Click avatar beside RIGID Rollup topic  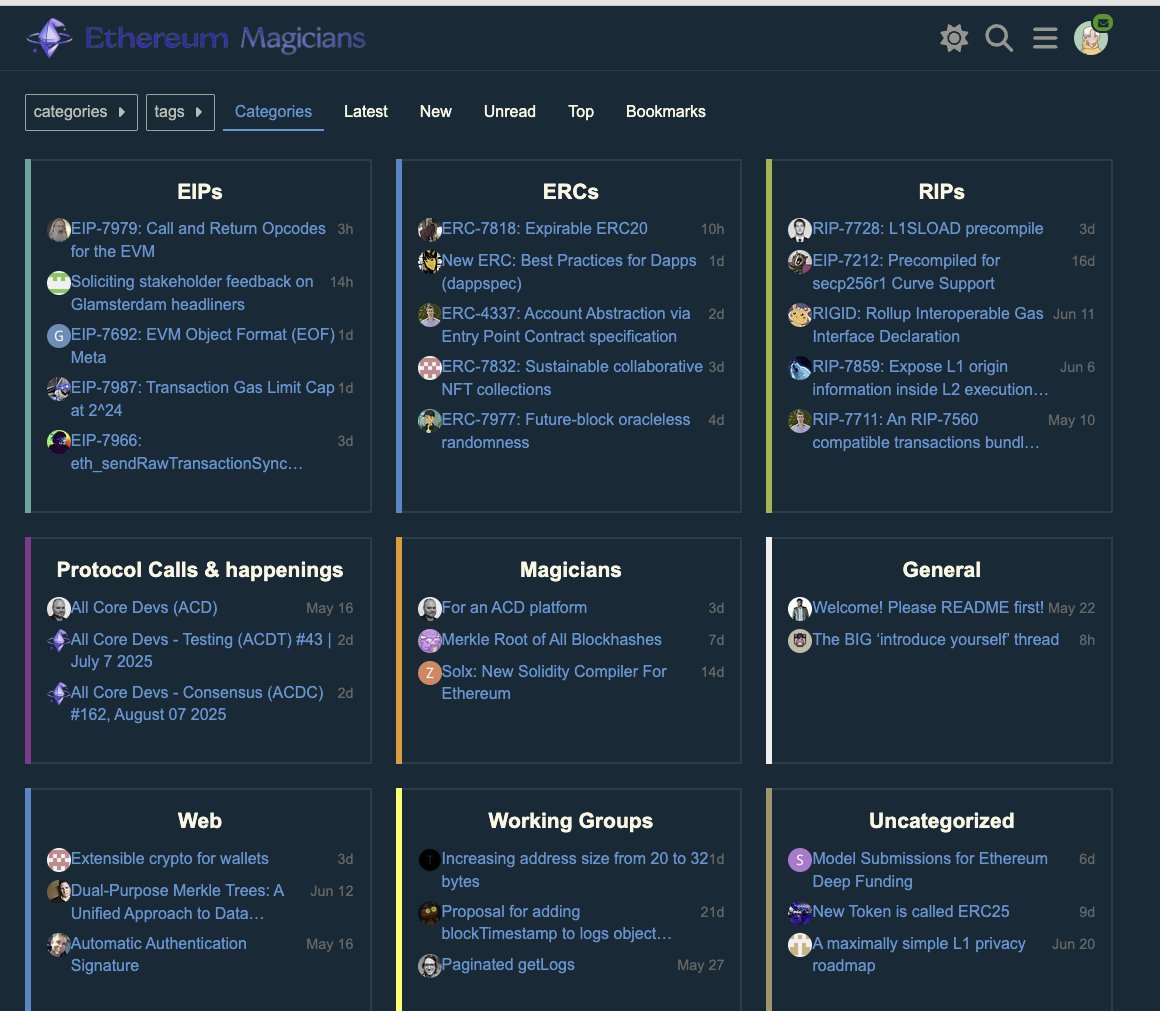[x=800, y=314]
